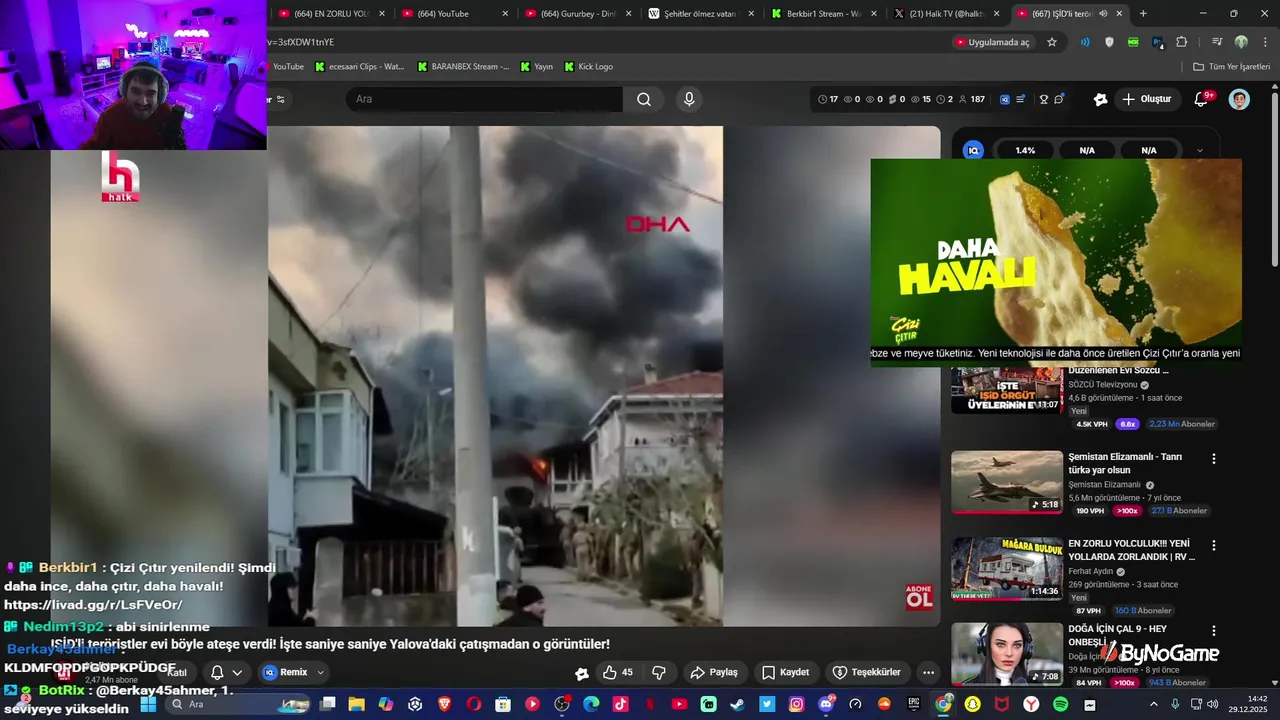1280x720 pixels.
Task: Open more actions ellipsis under video
Action: [928, 672]
